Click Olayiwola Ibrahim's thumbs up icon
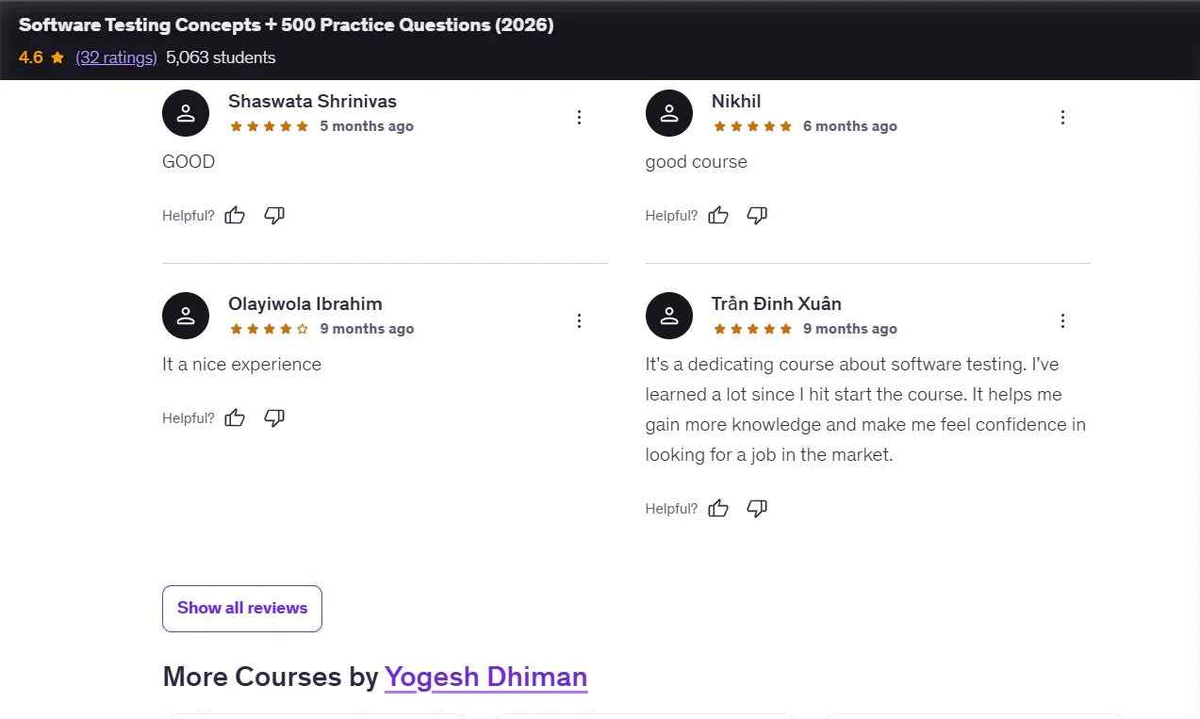Image resolution: width=1200 pixels, height=719 pixels. tap(234, 418)
